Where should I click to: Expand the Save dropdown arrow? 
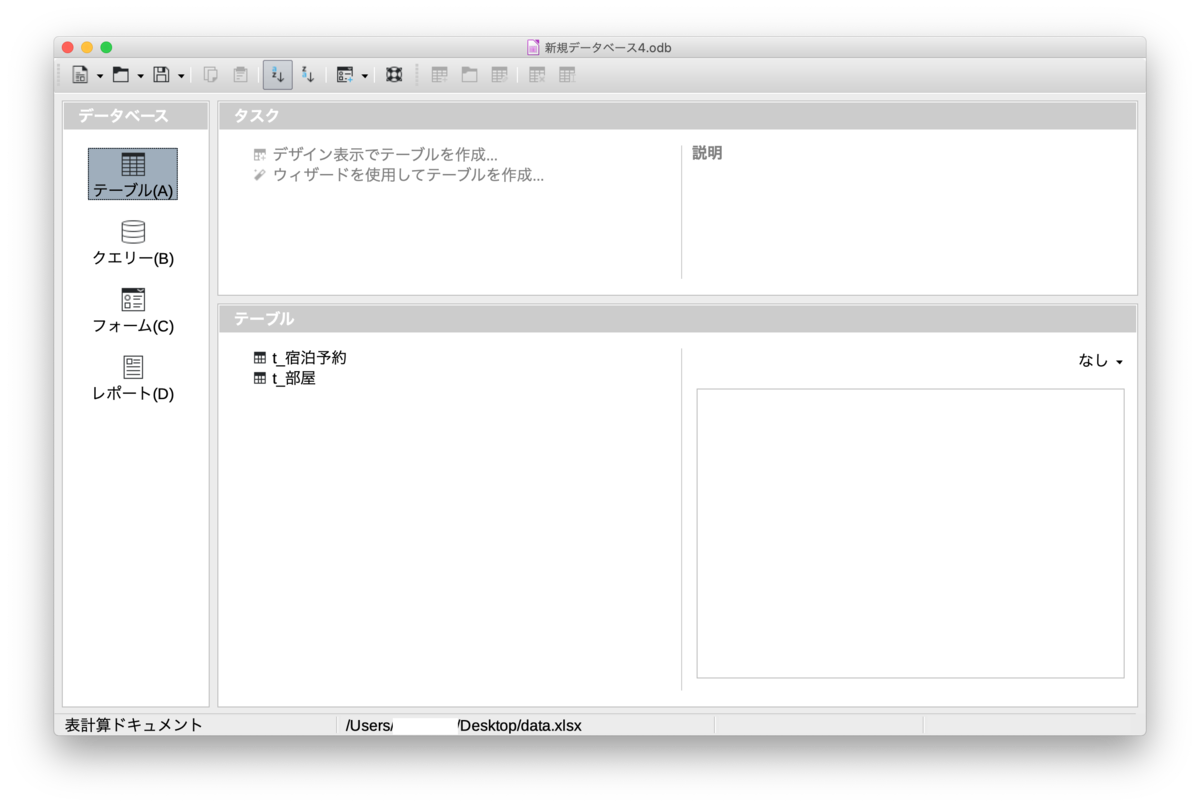[181, 76]
